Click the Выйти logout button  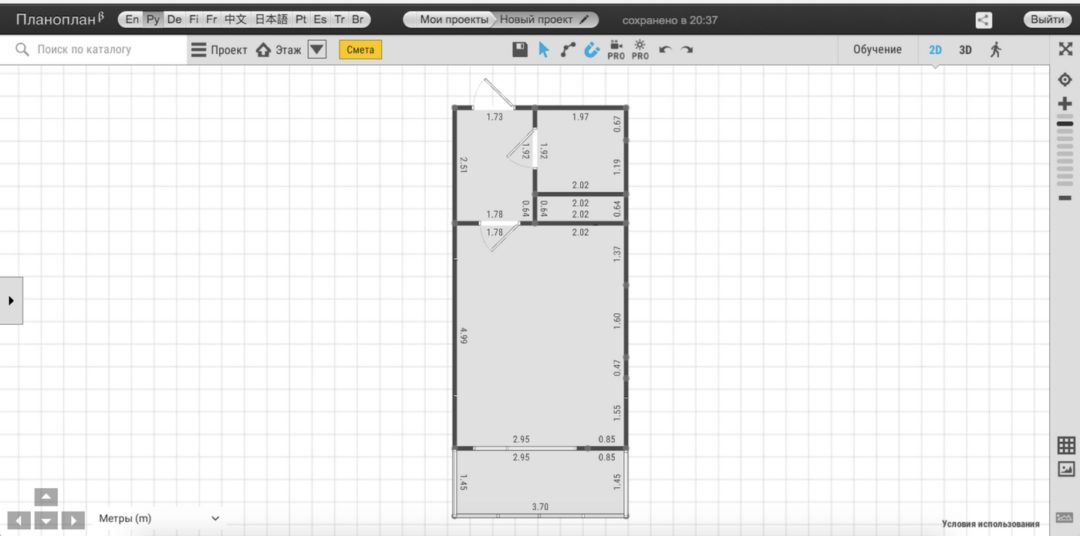(1047, 20)
